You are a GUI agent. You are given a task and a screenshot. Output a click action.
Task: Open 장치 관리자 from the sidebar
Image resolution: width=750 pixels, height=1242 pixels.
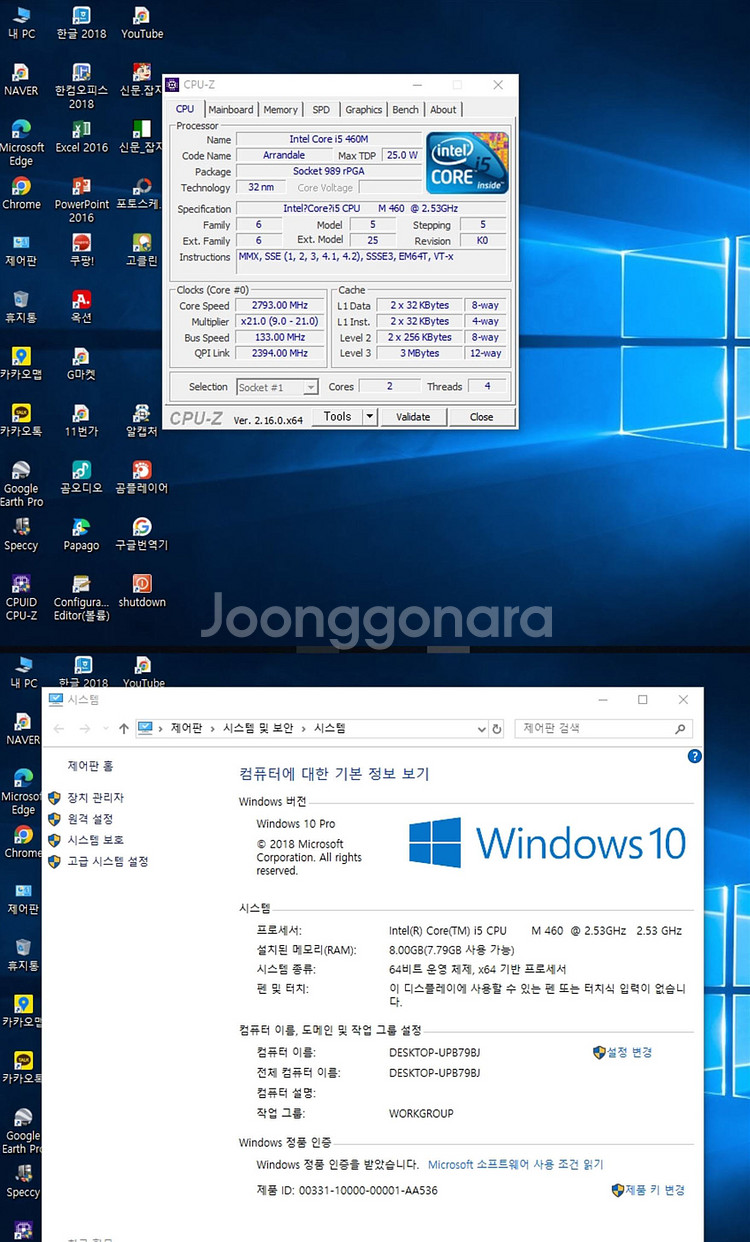[95, 798]
